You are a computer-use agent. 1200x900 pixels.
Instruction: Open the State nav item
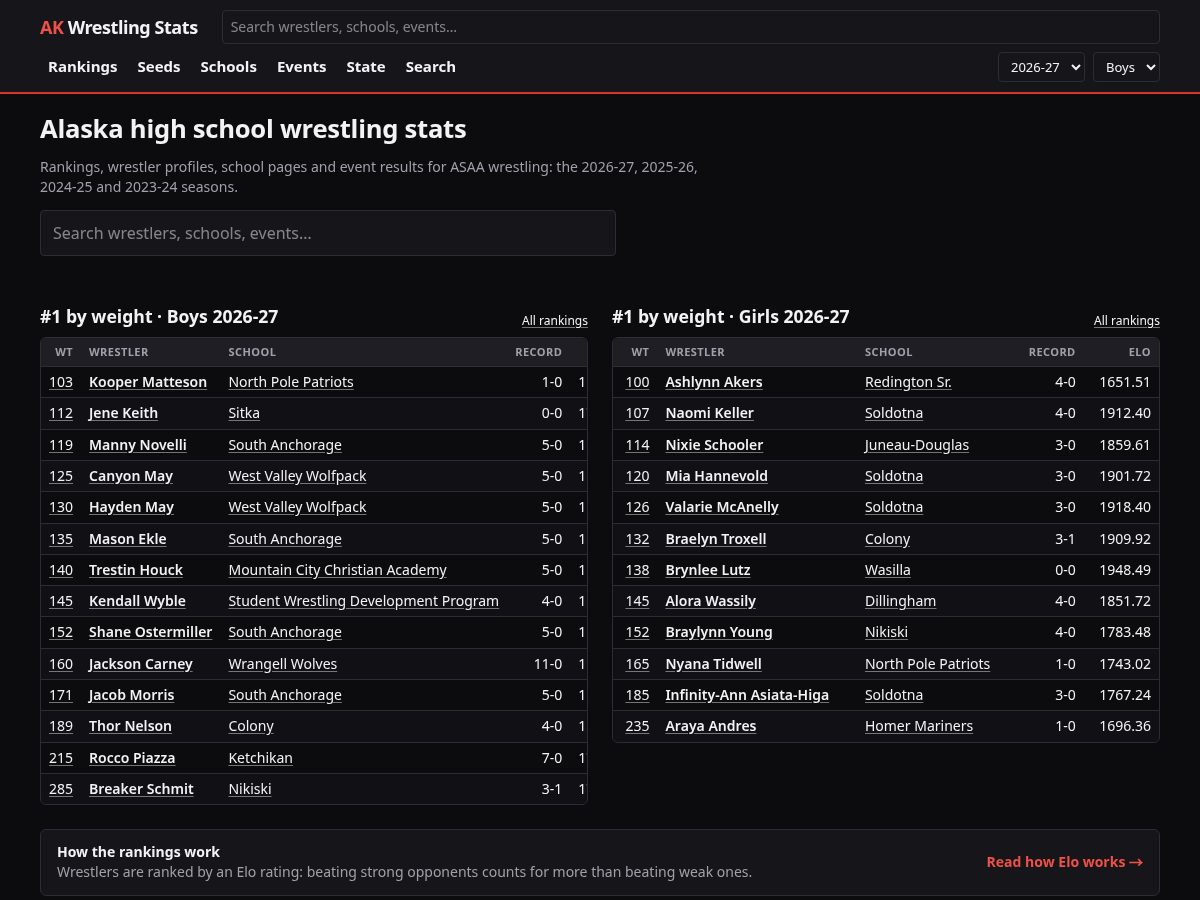366,67
